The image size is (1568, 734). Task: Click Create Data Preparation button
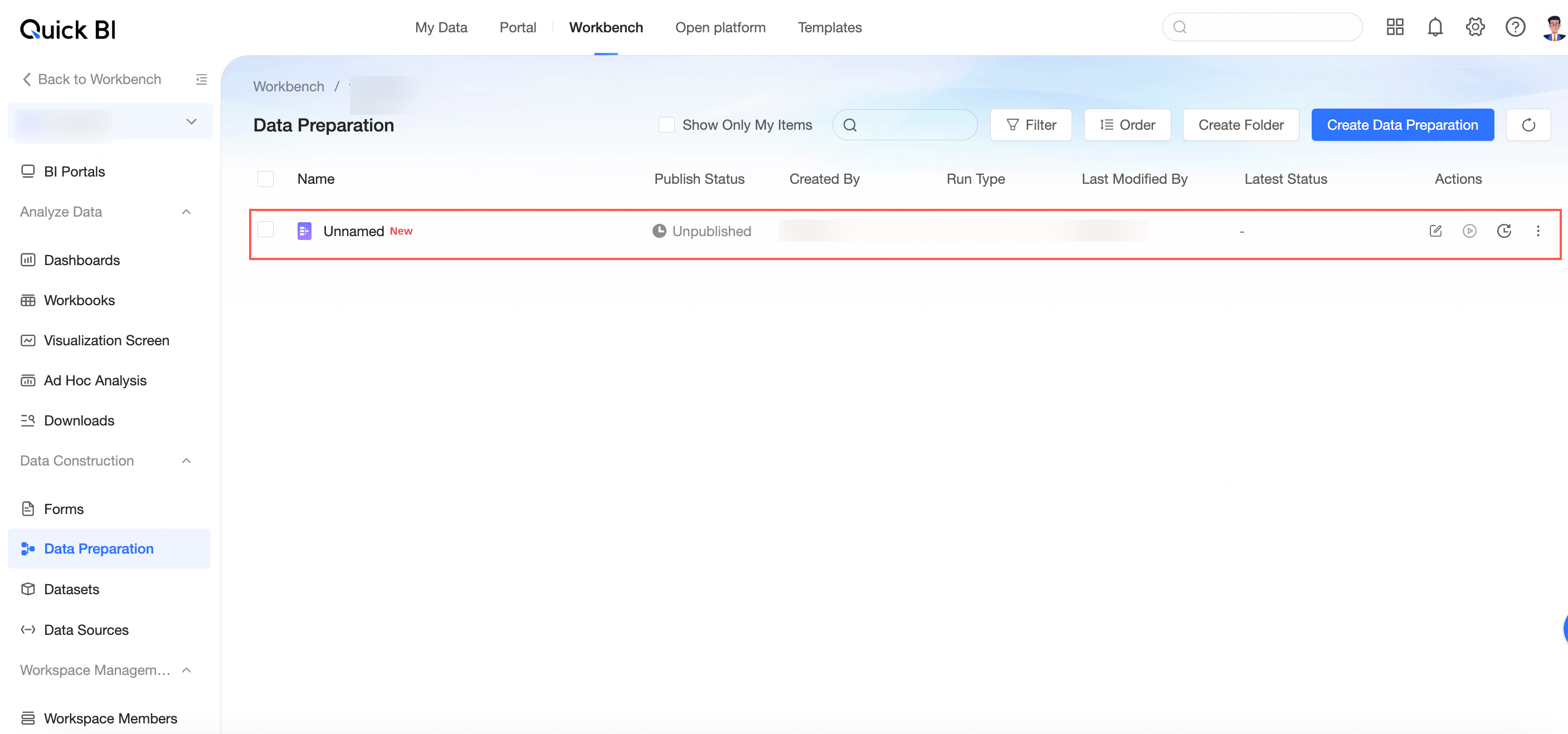(x=1402, y=125)
